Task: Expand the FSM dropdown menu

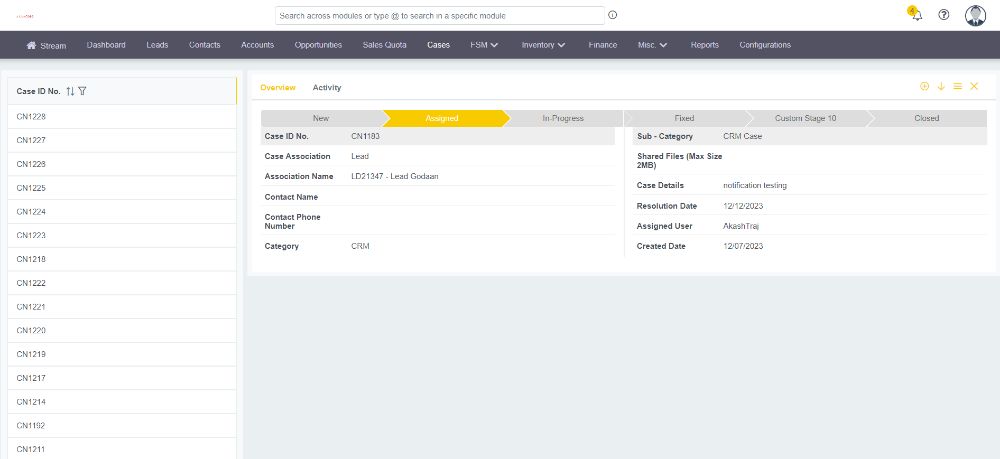Action: pos(484,45)
